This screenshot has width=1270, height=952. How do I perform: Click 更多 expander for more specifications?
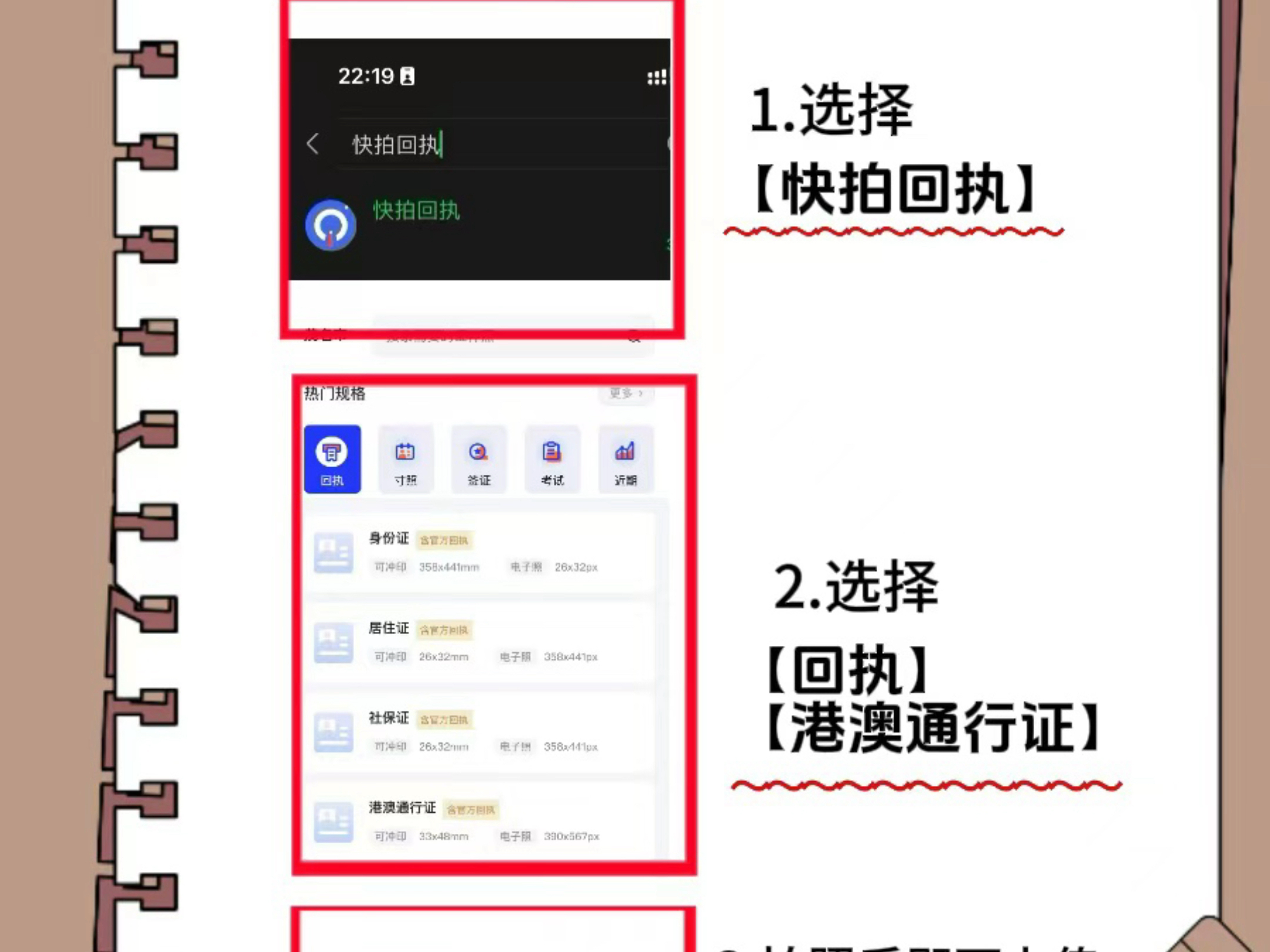tap(624, 393)
